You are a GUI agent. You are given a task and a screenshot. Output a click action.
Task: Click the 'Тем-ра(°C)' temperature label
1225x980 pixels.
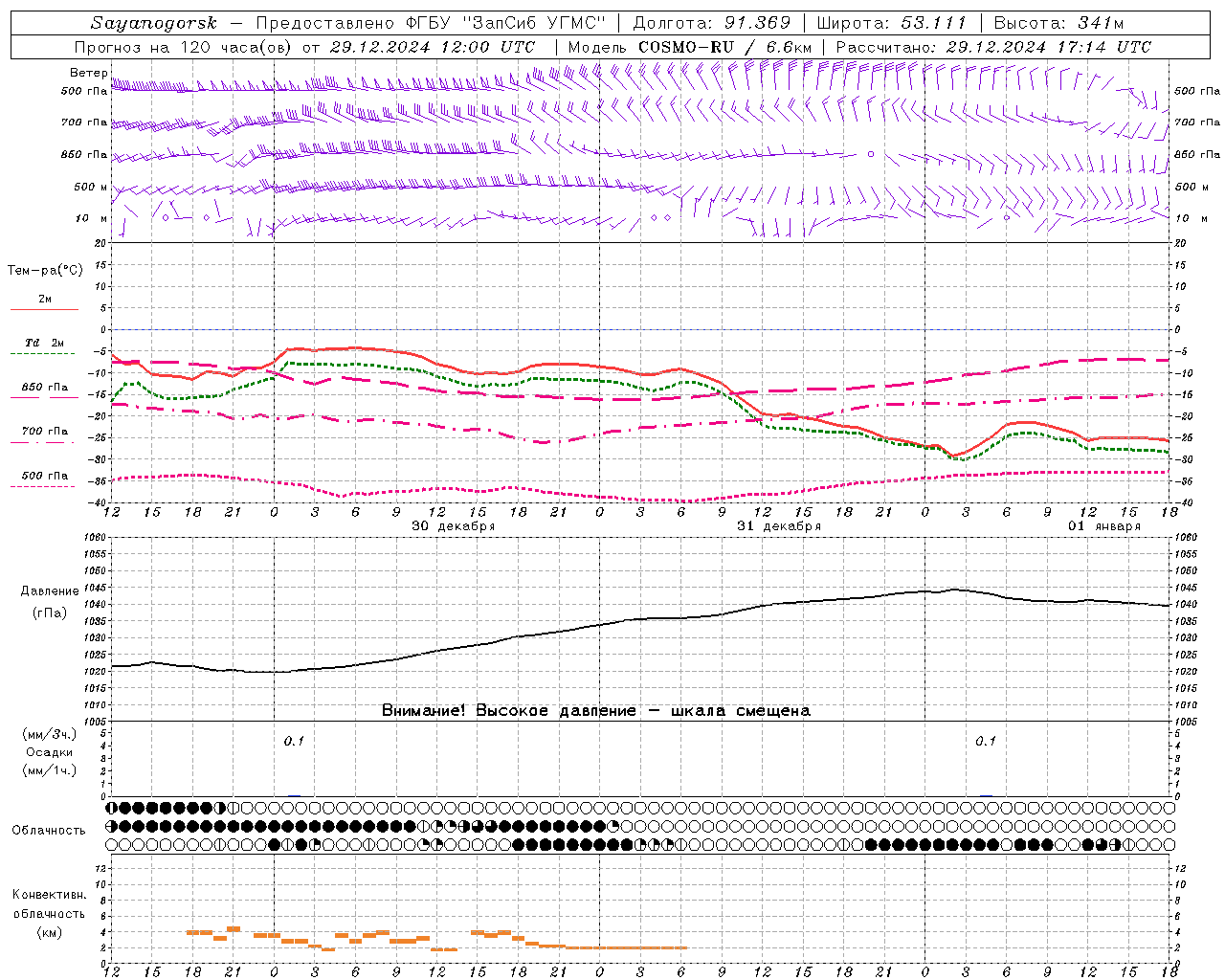(45, 271)
